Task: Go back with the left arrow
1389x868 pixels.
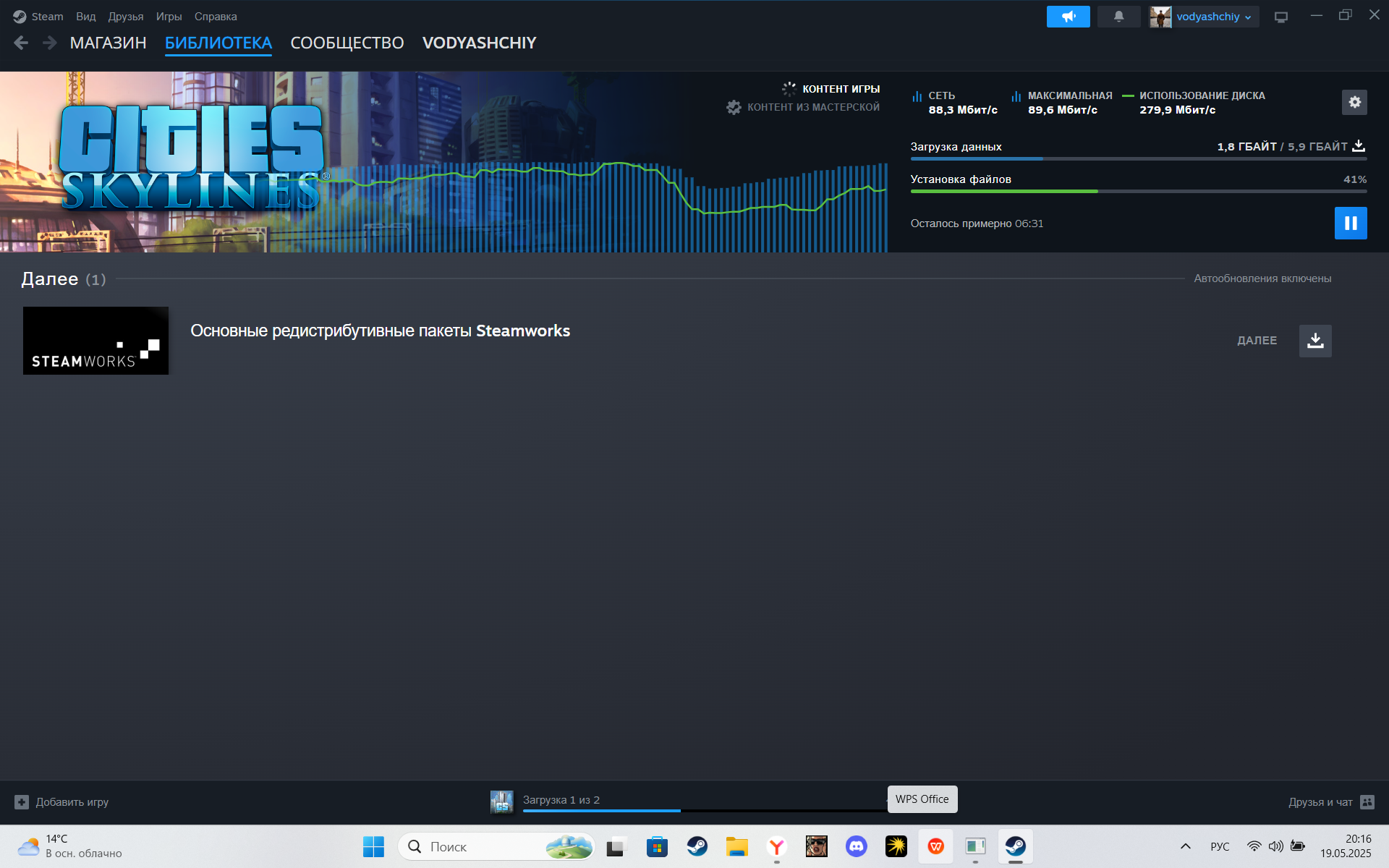Action: pos(21,43)
